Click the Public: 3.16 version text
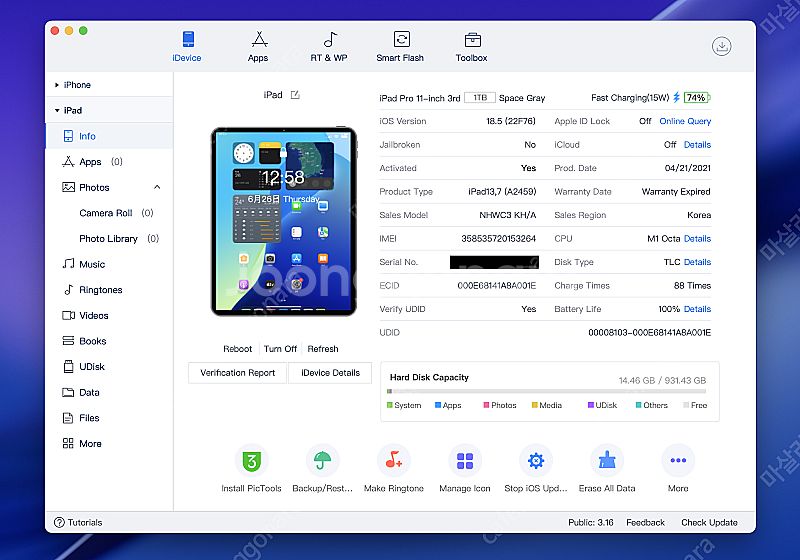The height and width of the screenshot is (560, 800). [591, 522]
